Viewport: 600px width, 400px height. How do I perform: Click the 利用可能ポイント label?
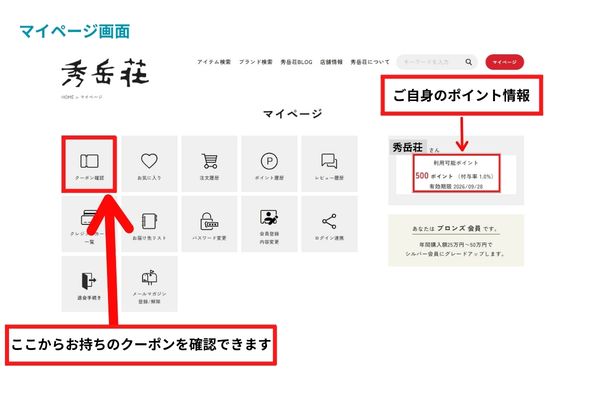(x=456, y=163)
